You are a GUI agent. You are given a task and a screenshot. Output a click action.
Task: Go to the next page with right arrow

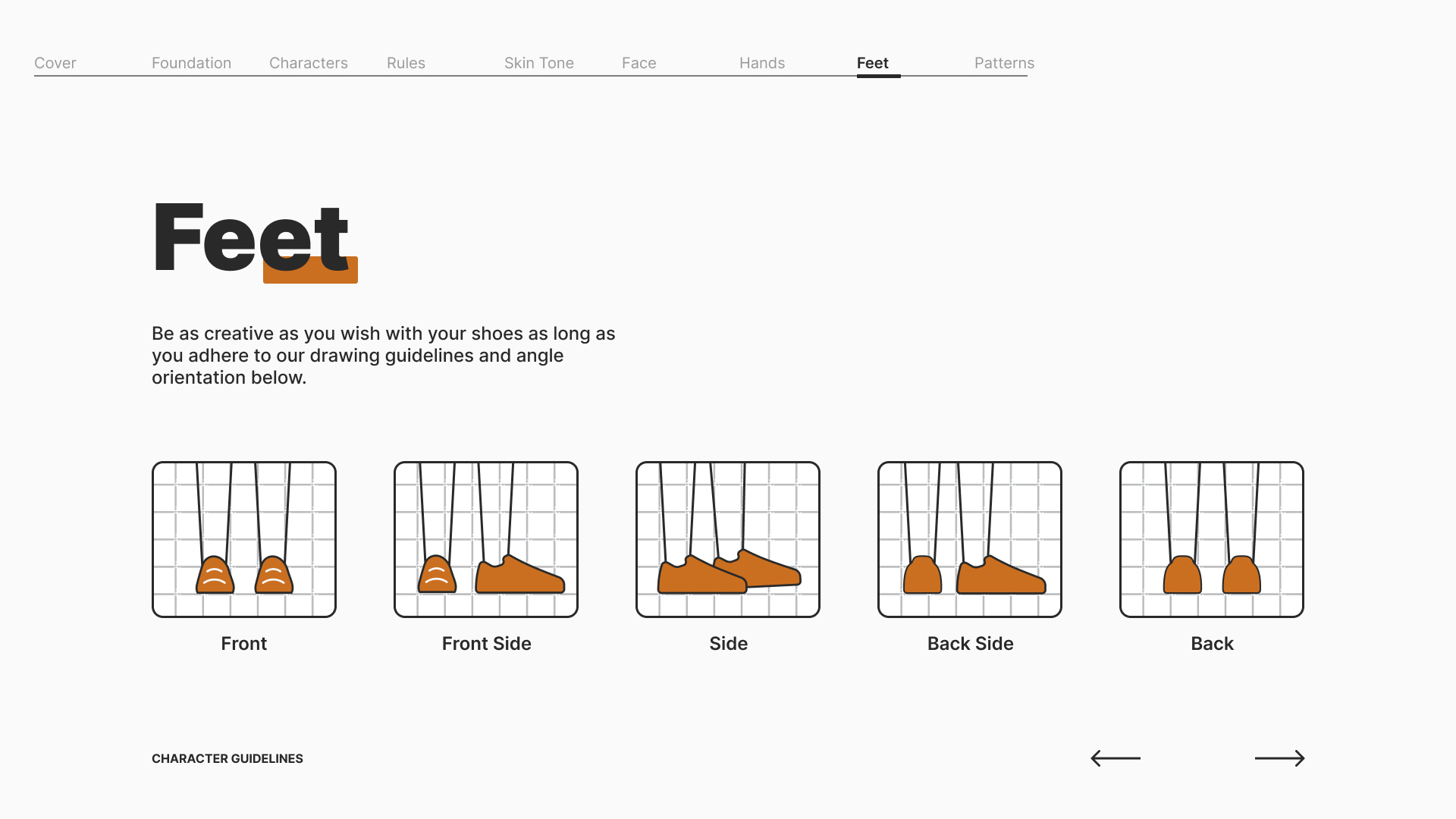click(x=1279, y=758)
